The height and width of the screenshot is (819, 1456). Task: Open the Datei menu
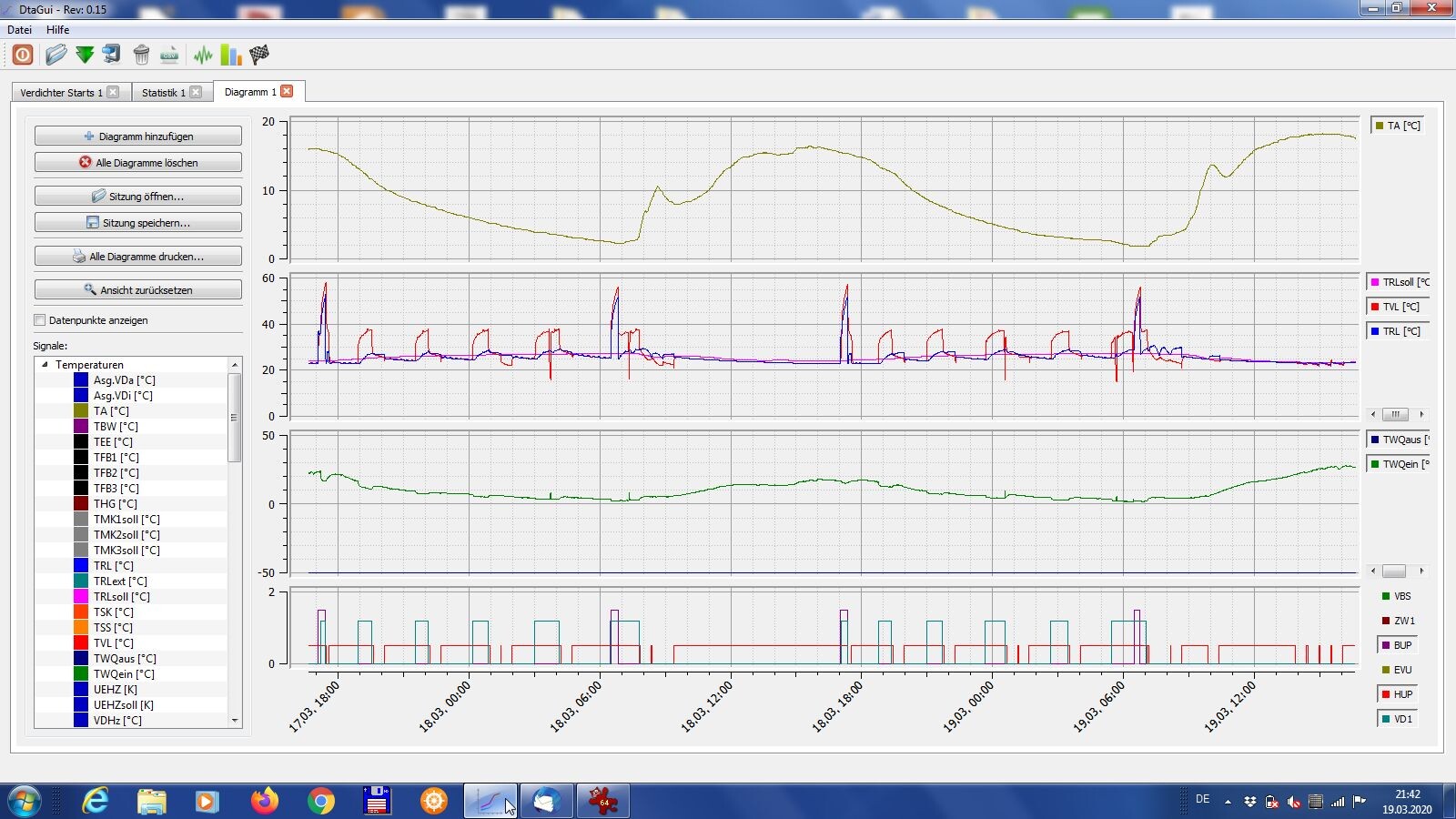tap(19, 29)
